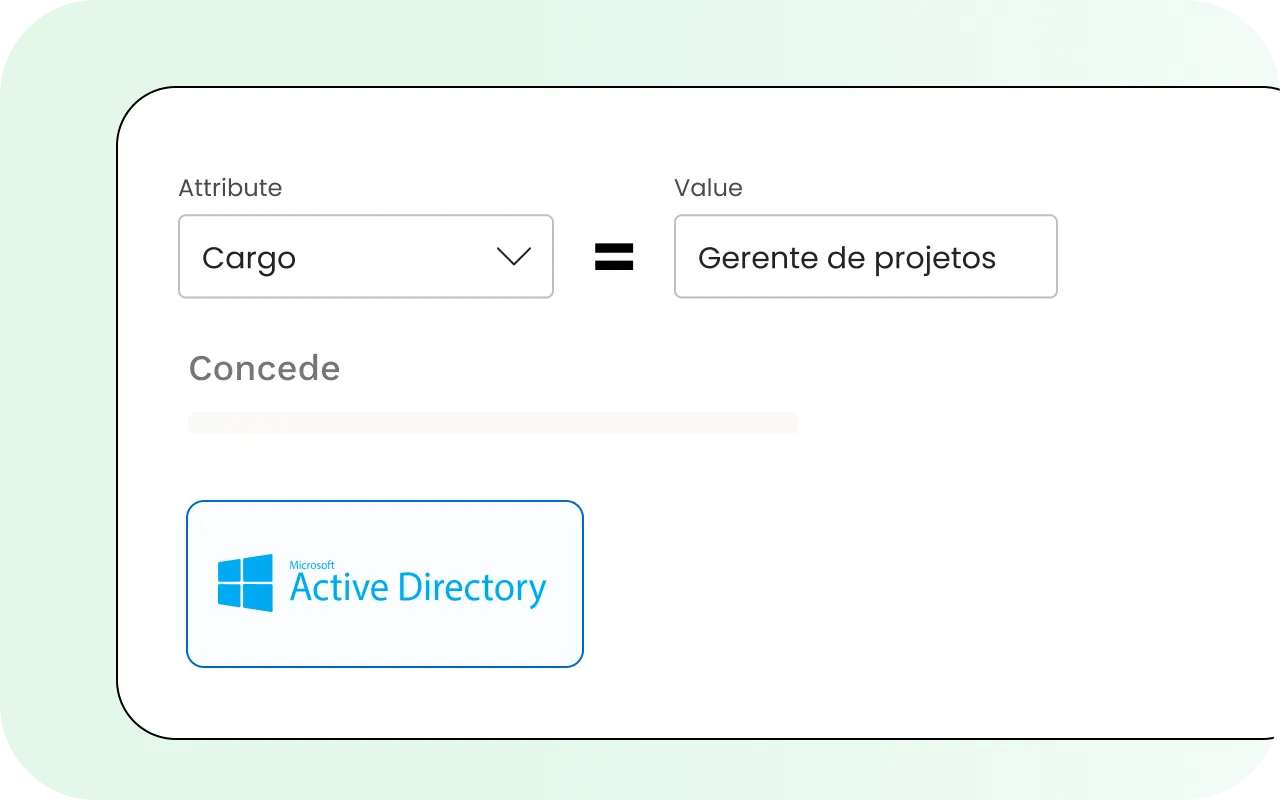
Task: Click the "Cargo" text in the combo box
Action: click(249, 258)
